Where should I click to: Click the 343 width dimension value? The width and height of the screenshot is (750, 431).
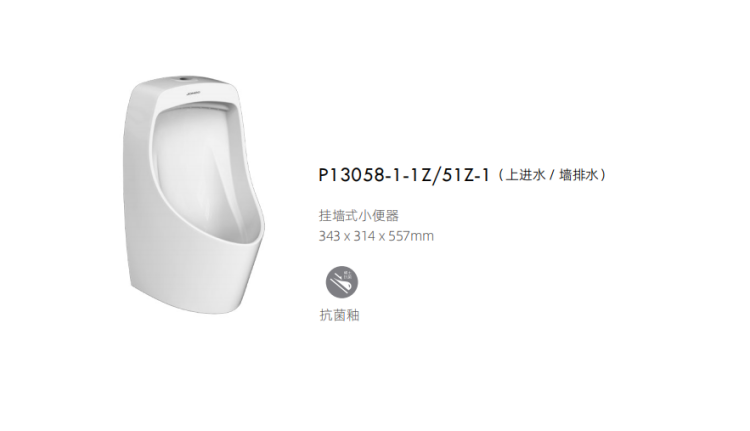tap(329, 236)
